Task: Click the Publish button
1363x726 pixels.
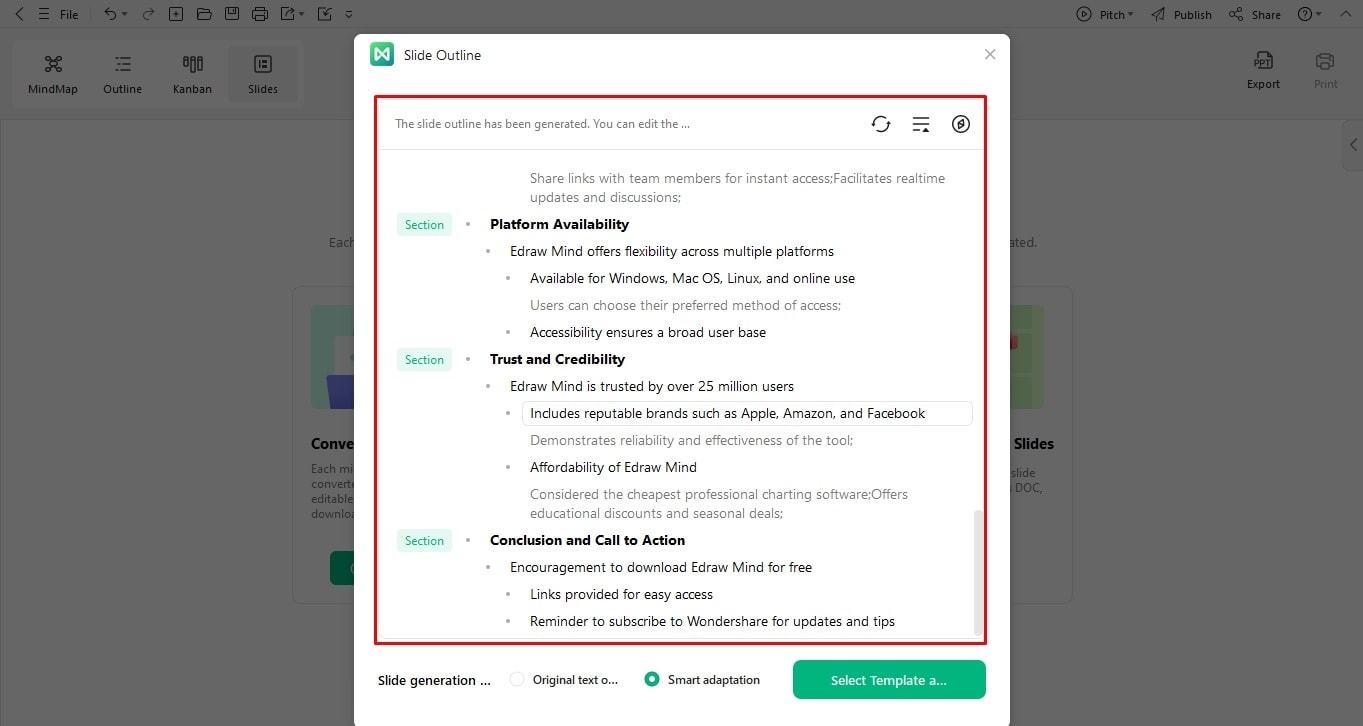Action: 1181,14
